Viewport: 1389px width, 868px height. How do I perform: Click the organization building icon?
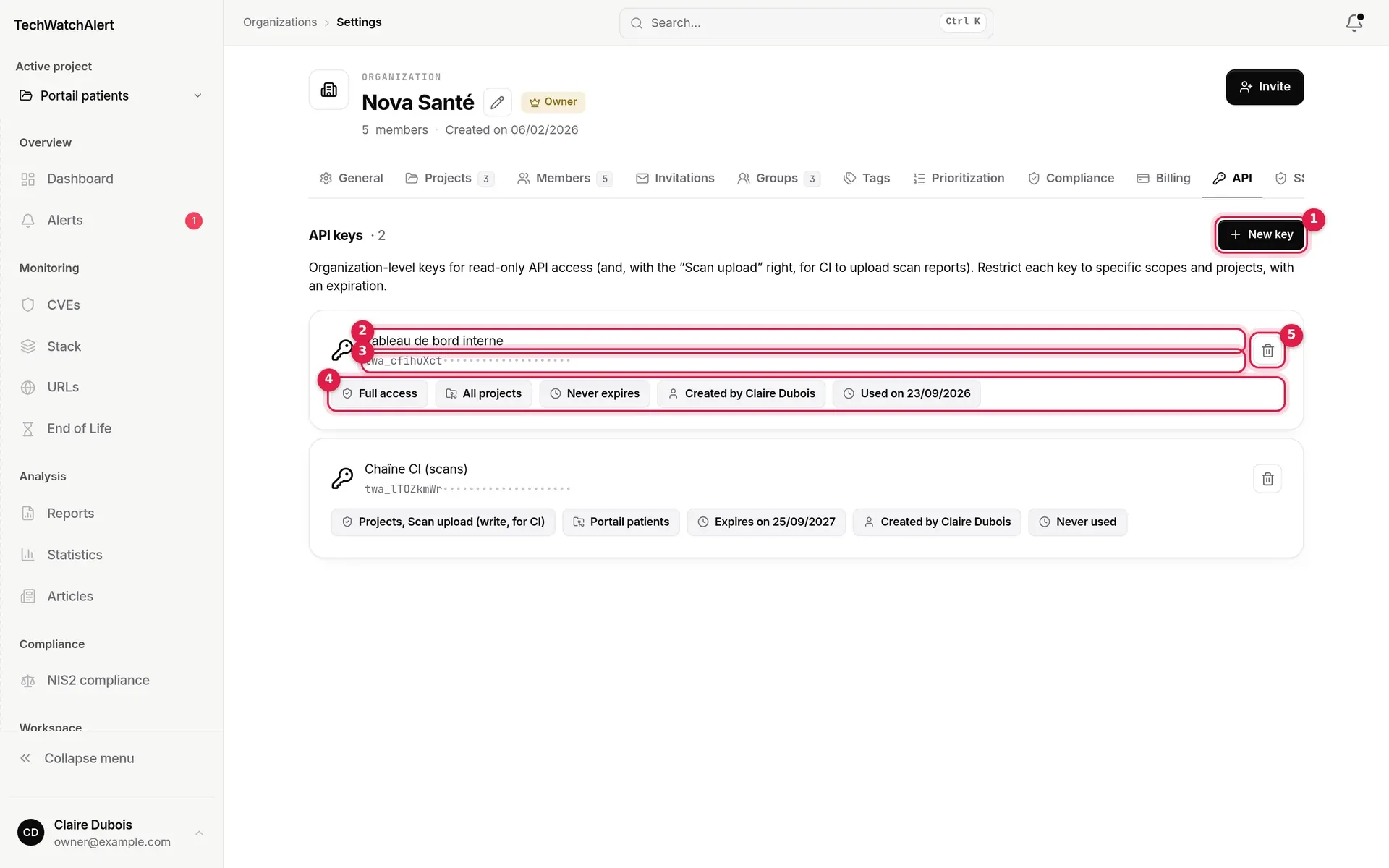point(329,90)
